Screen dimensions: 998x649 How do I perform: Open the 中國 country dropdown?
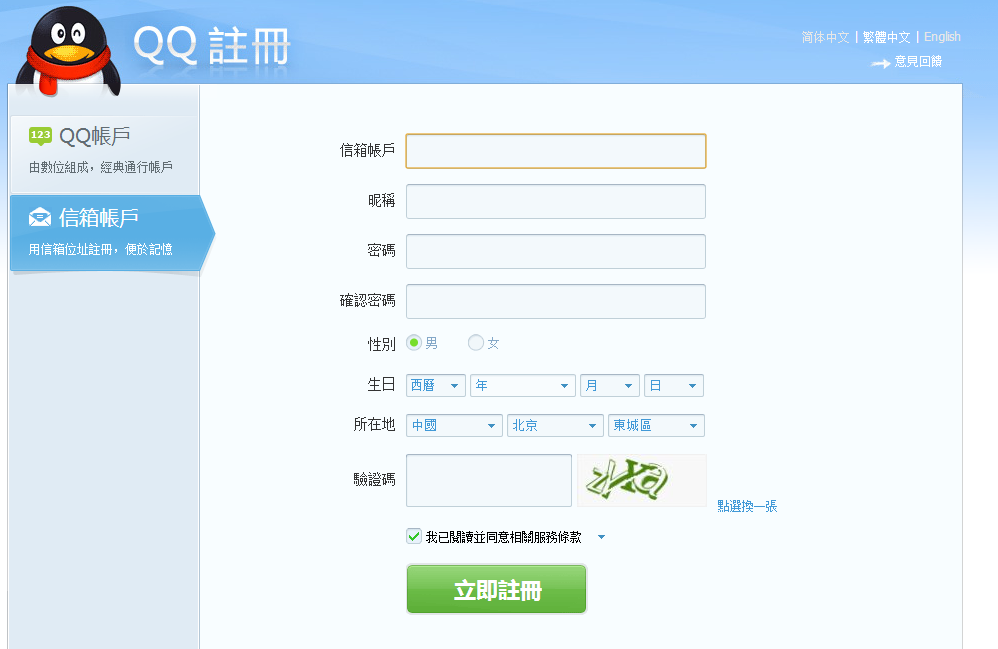454,426
